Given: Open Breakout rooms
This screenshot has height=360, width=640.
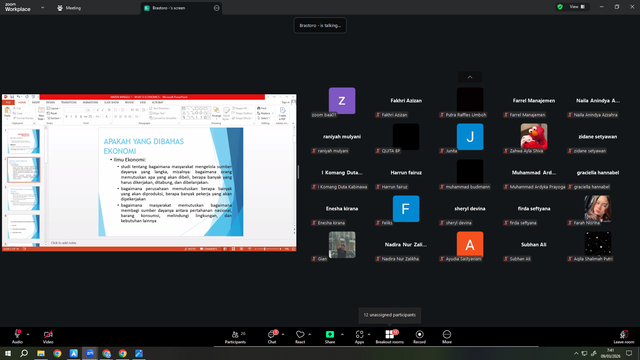Looking at the screenshot, I should [389, 336].
